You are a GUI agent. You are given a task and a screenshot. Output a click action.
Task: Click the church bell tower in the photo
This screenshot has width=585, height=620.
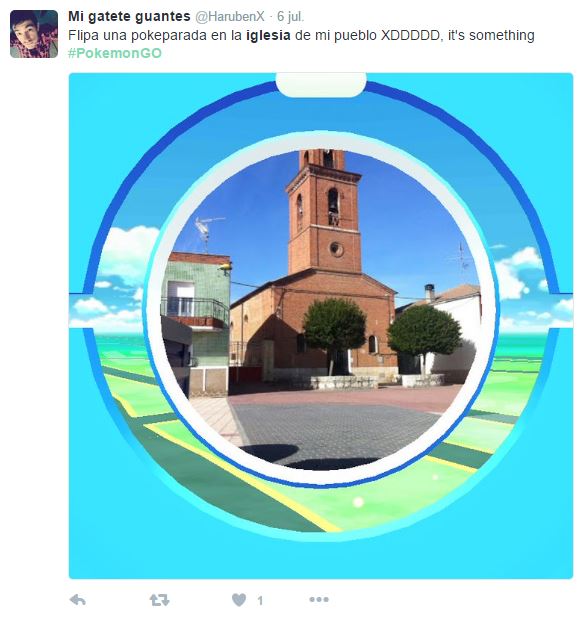[324, 212]
